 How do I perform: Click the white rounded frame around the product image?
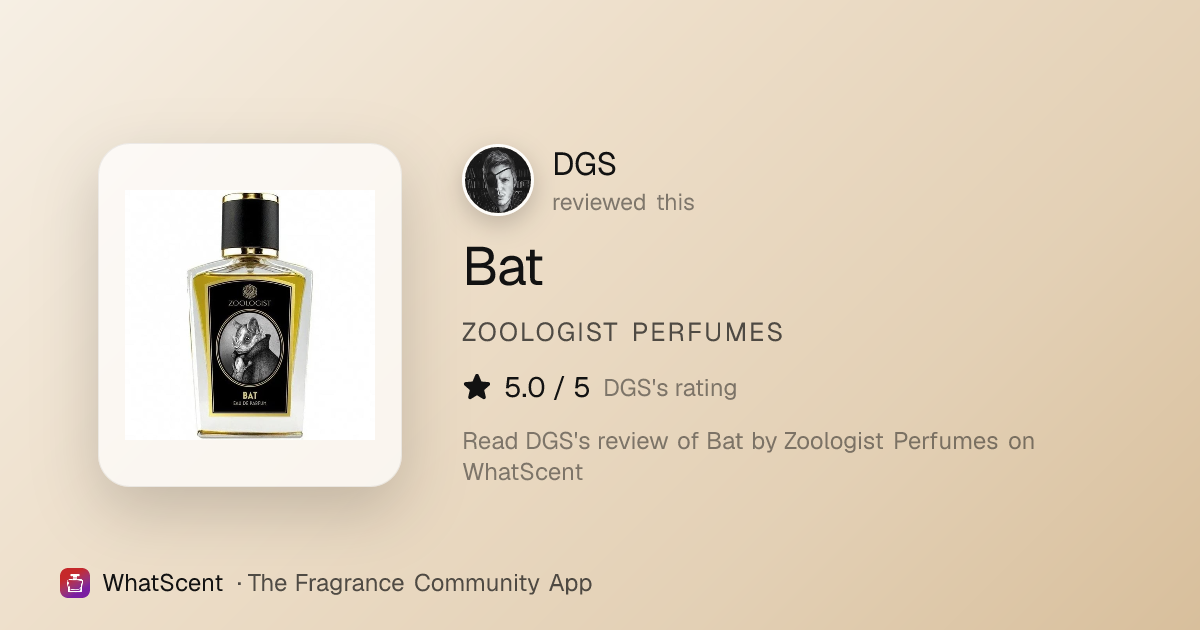tap(250, 315)
